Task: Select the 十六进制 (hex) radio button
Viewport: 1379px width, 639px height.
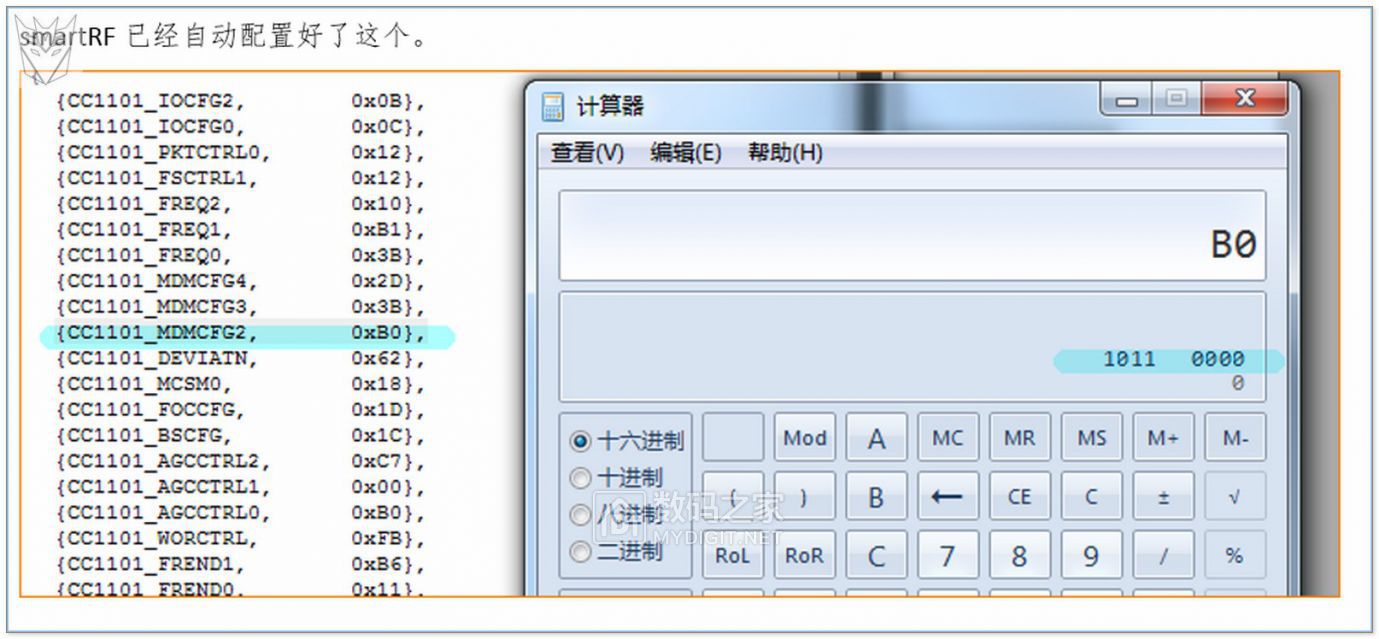Action: pyautogui.click(x=580, y=441)
